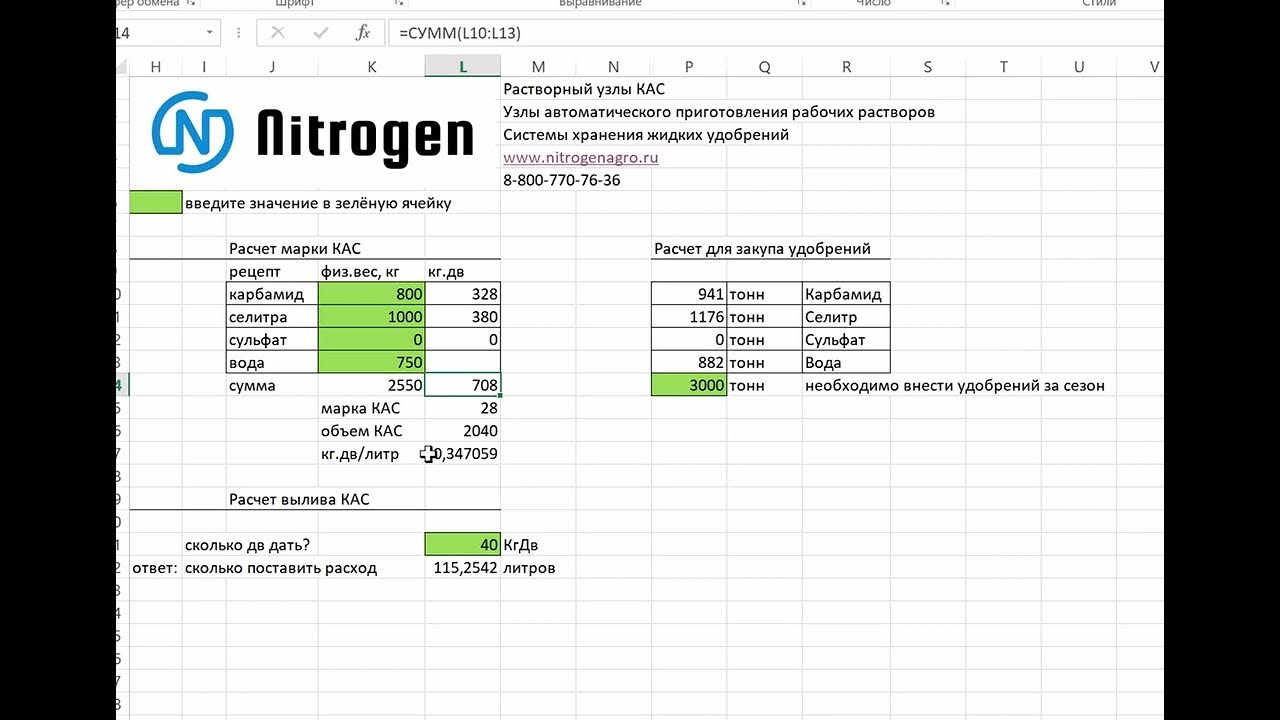
Task: Click the Insert Function fx icon
Action: point(364,33)
